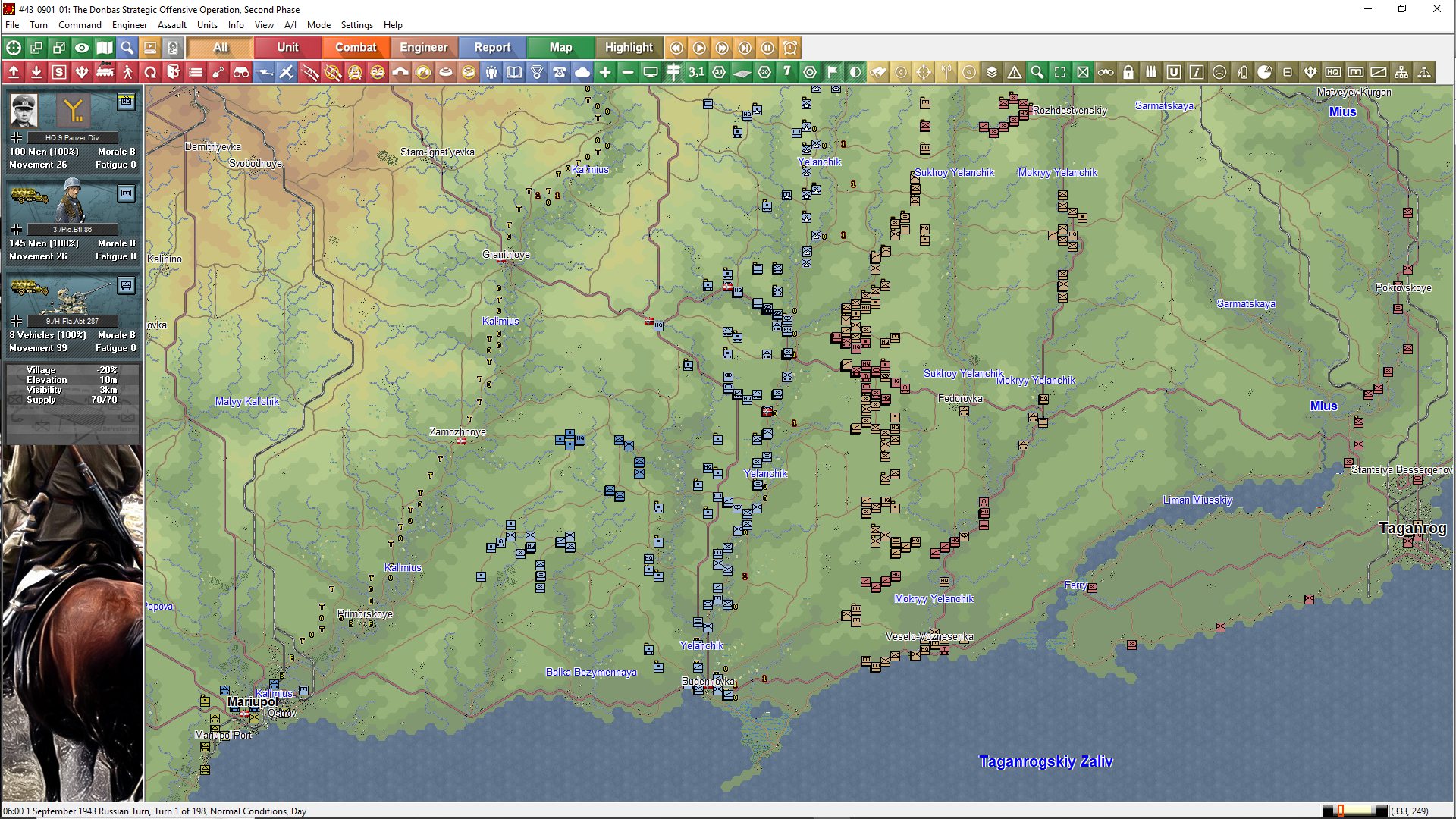The height and width of the screenshot is (819, 1456).
Task: Select the Highlight toolbar tab
Action: pos(629,48)
